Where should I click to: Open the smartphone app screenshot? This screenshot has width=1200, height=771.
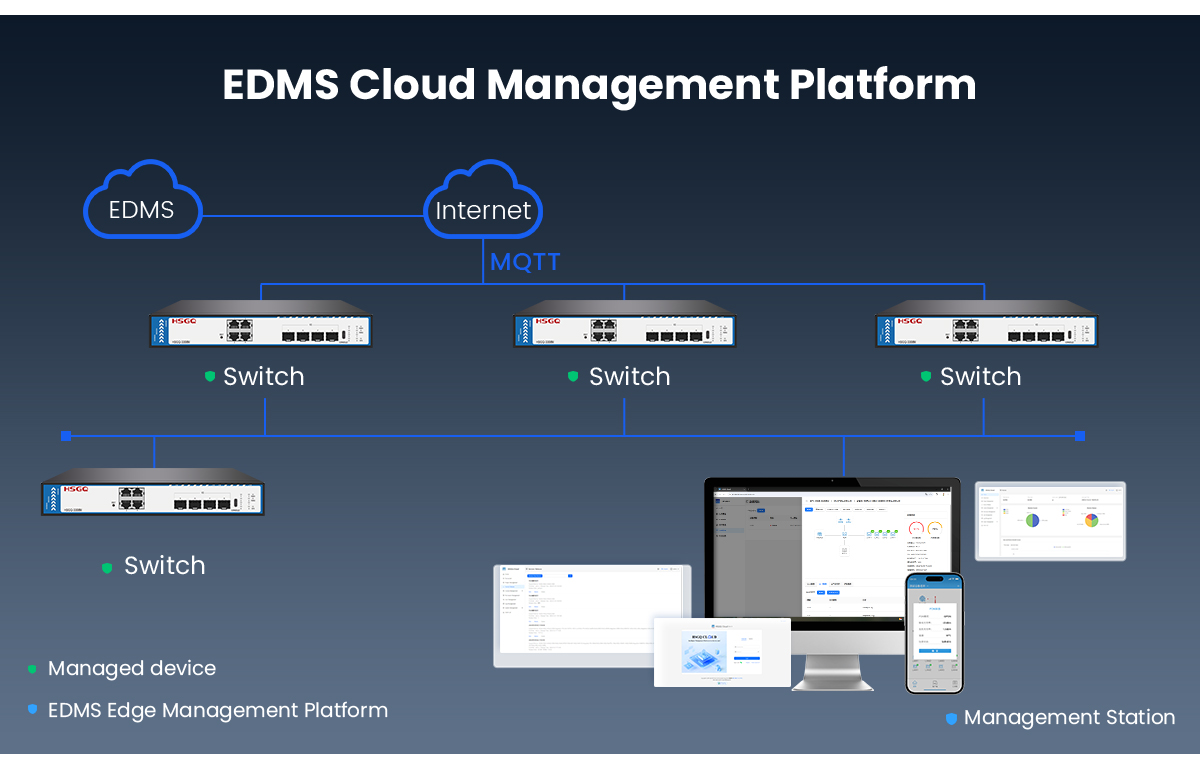tap(934, 633)
